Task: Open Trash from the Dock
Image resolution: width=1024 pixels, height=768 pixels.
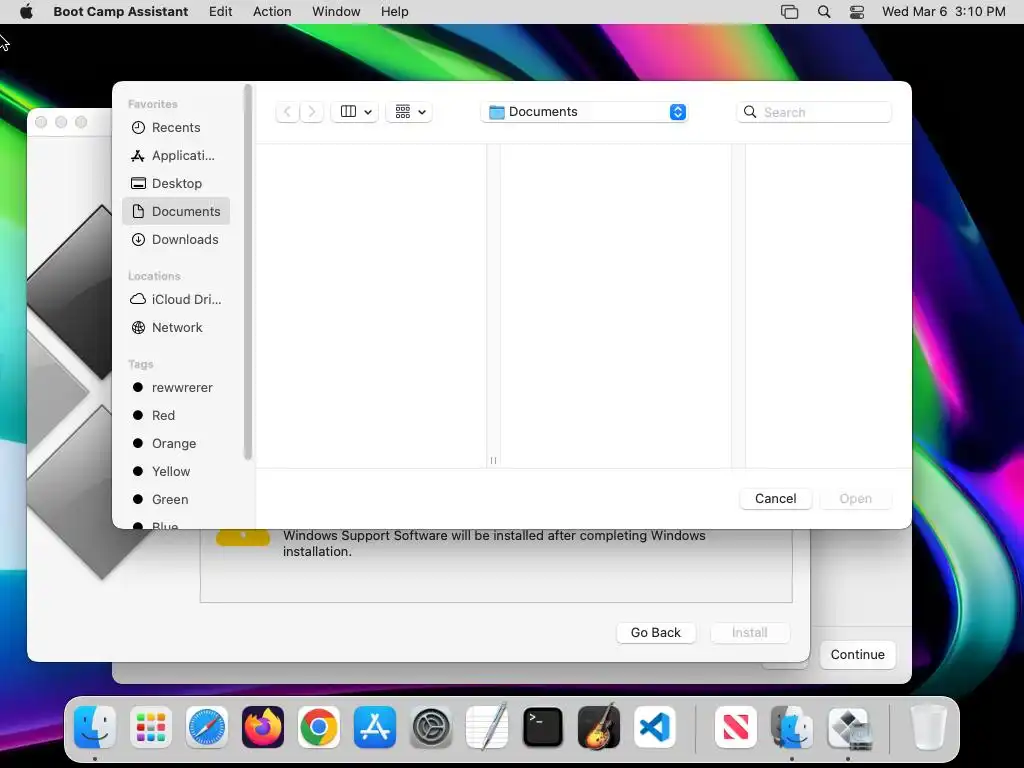Action: [928, 727]
